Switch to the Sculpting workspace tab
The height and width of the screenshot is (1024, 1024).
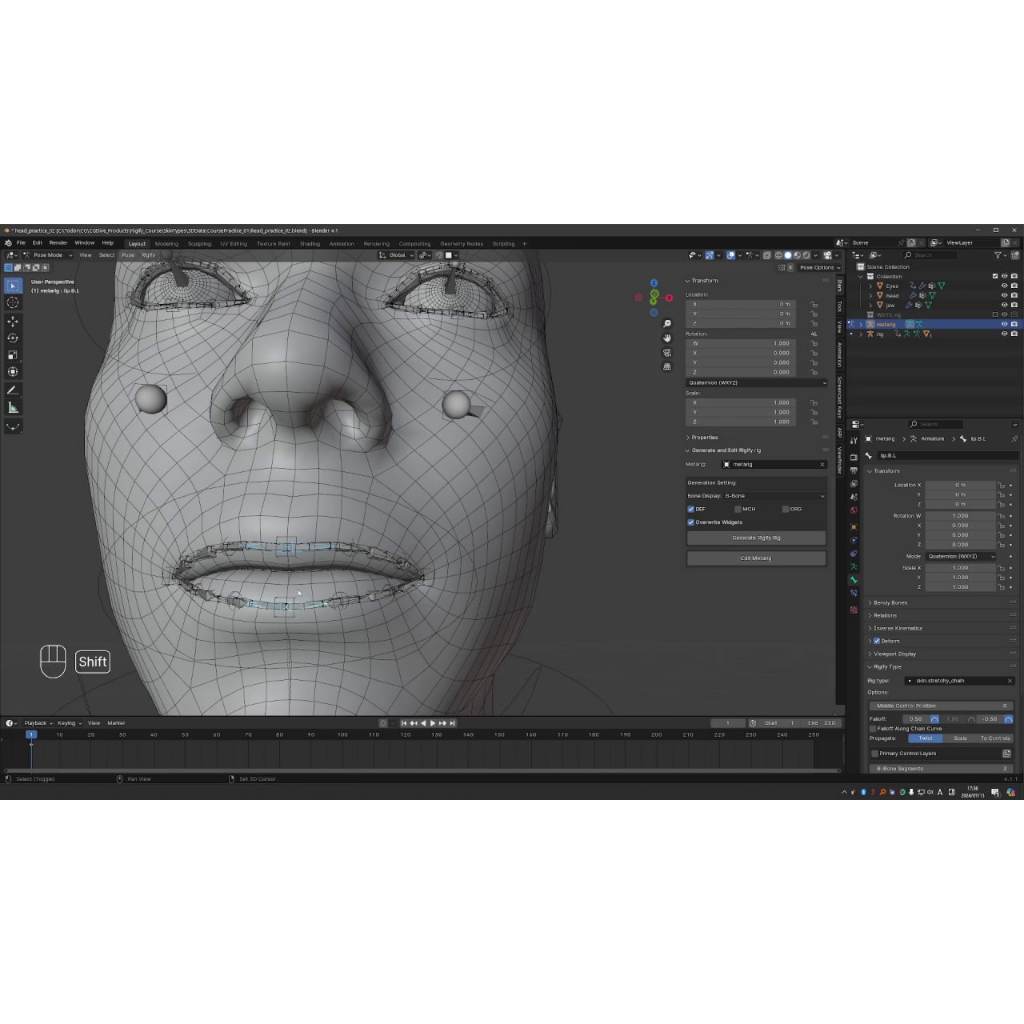click(x=200, y=243)
